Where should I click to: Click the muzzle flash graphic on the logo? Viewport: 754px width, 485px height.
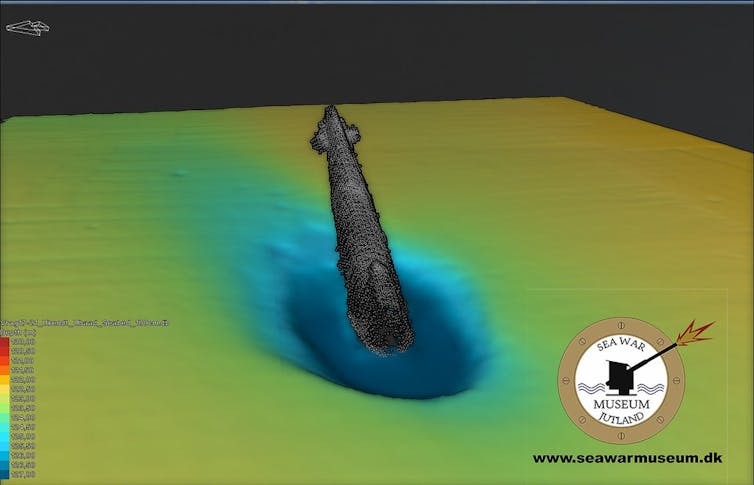(693, 330)
